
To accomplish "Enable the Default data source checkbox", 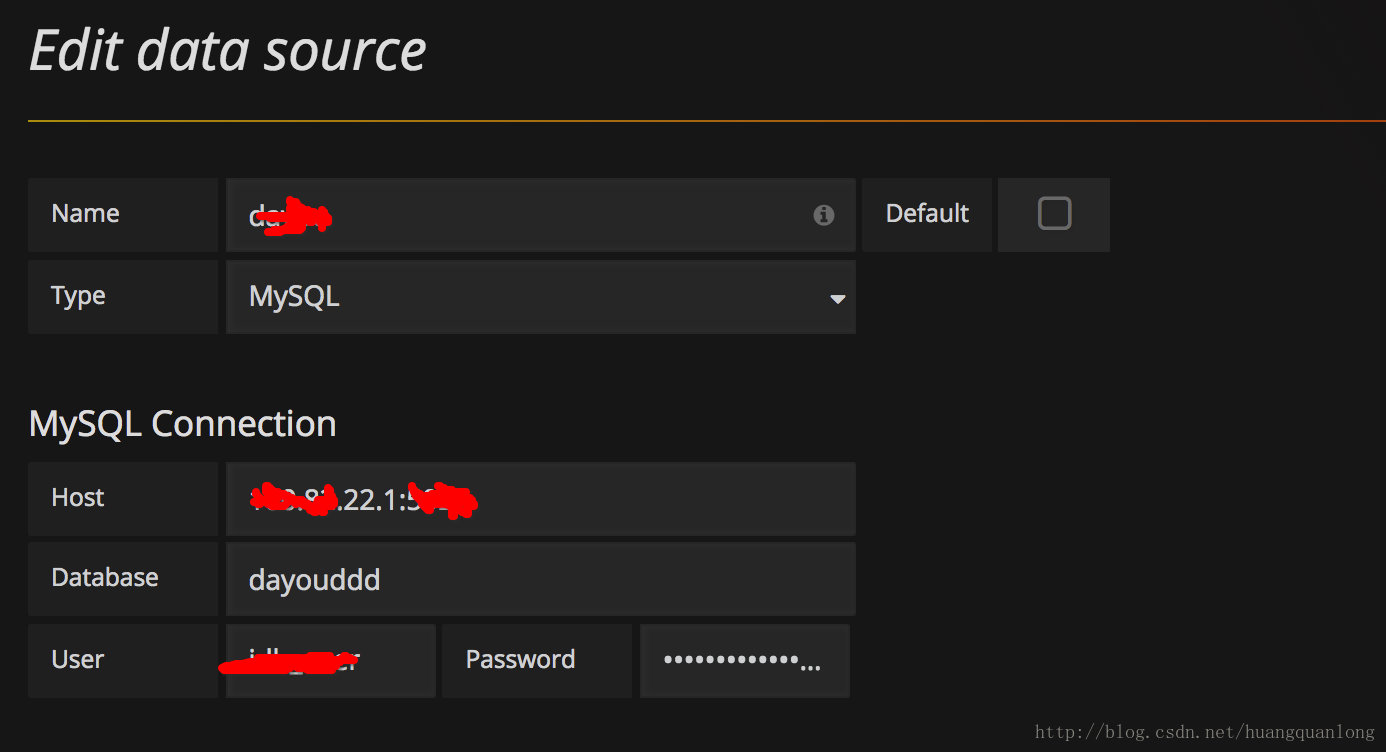I will 1054,213.
